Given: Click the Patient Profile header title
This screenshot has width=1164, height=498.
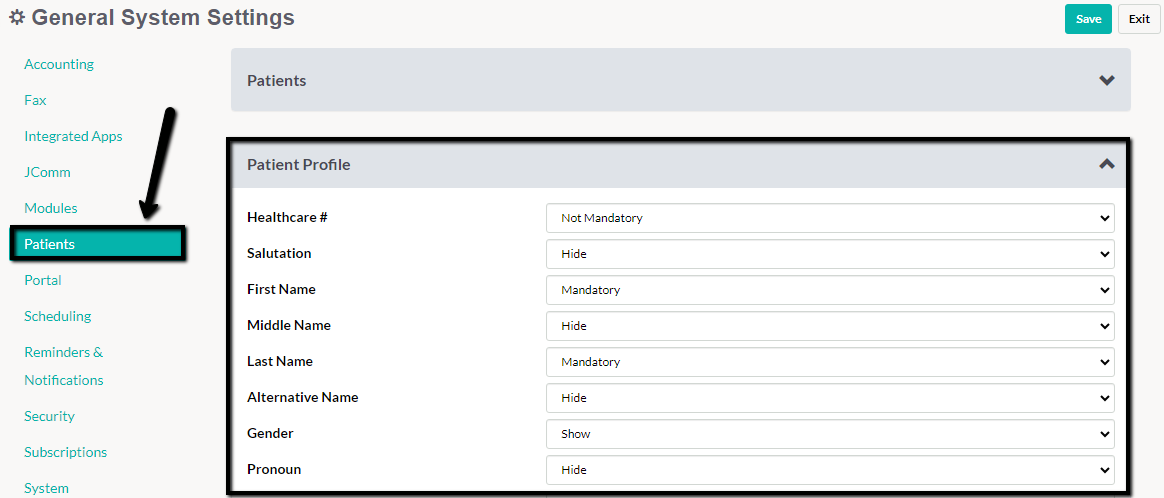Looking at the screenshot, I should 298,164.
